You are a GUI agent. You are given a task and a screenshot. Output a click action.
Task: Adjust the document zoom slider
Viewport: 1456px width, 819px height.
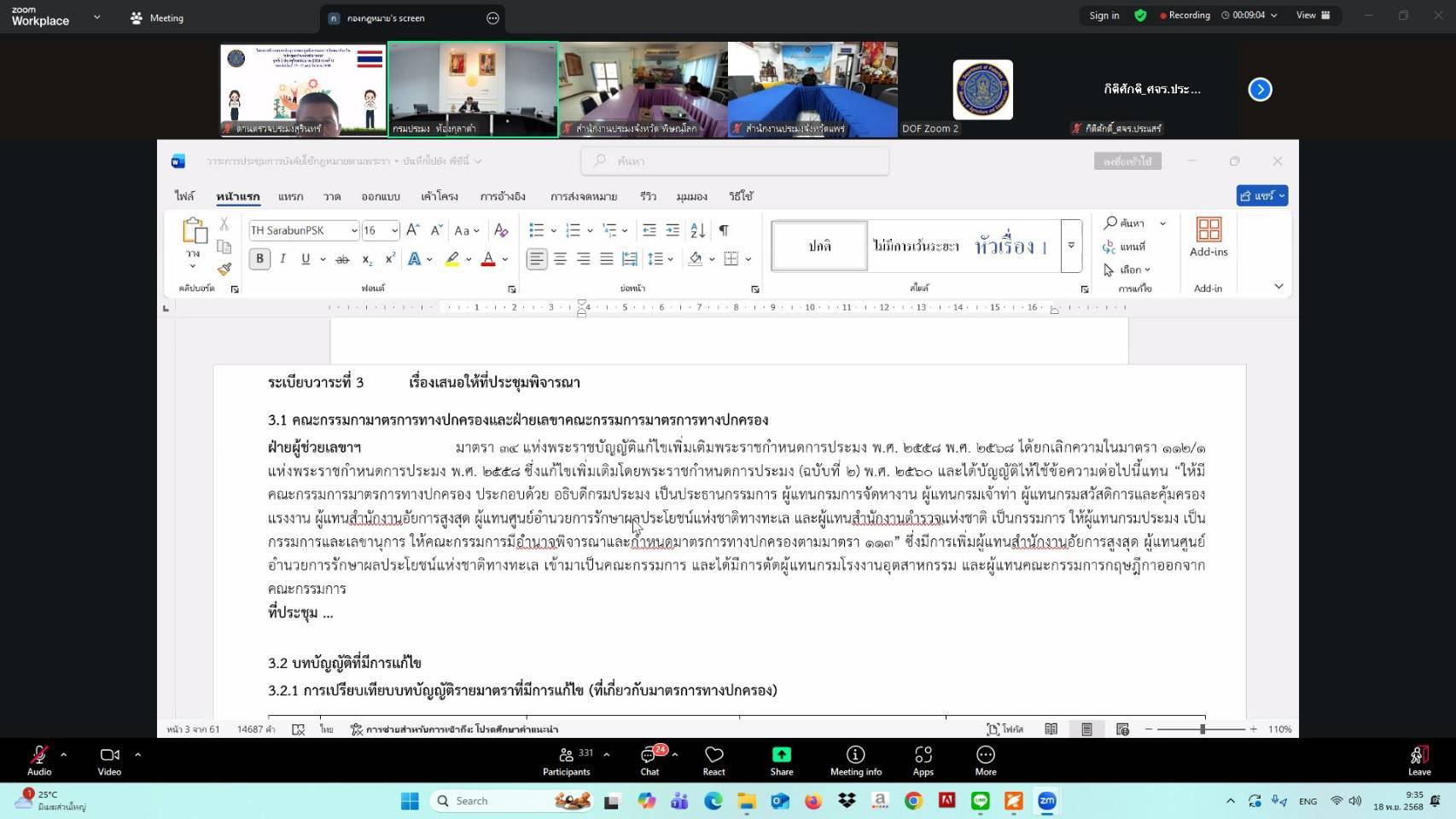coord(1202,729)
